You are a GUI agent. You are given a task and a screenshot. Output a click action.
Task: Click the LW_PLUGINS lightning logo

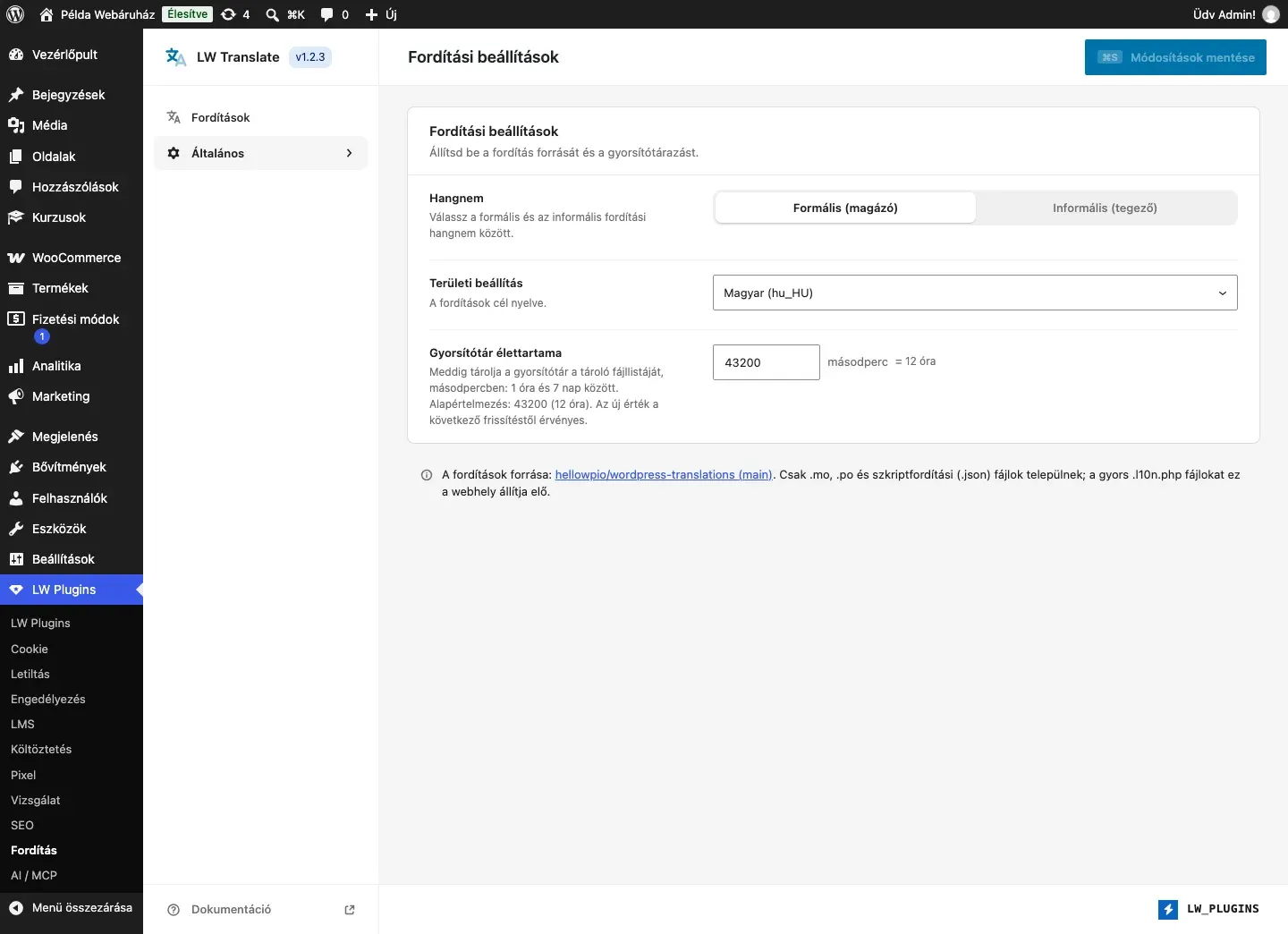click(x=1168, y=910)
